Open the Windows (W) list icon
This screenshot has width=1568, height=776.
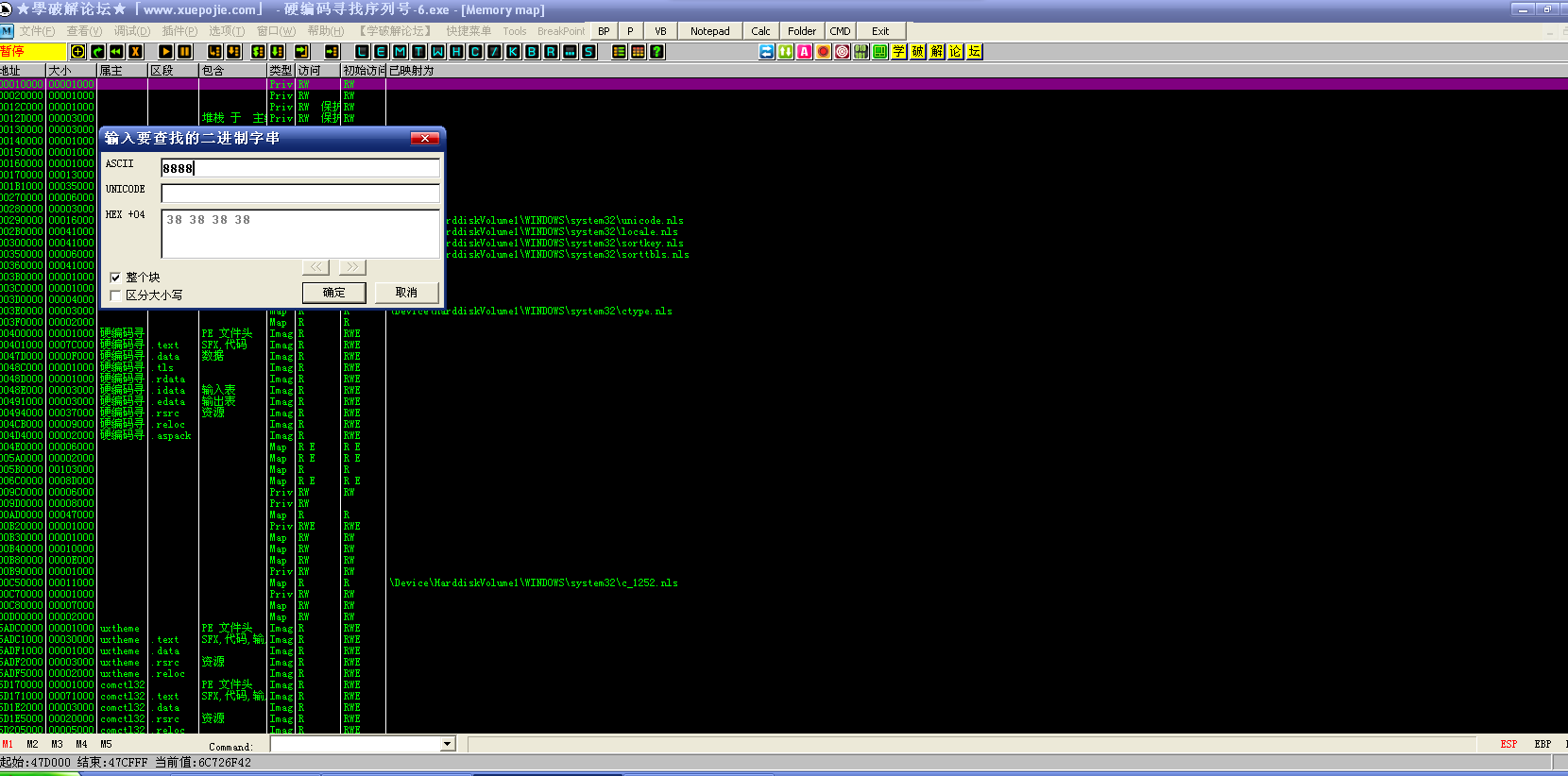click(437, 52)
